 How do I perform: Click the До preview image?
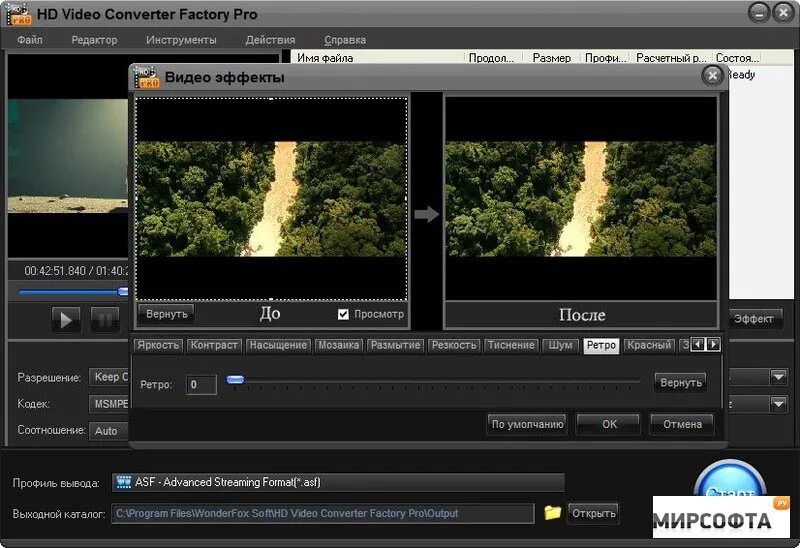271,198
